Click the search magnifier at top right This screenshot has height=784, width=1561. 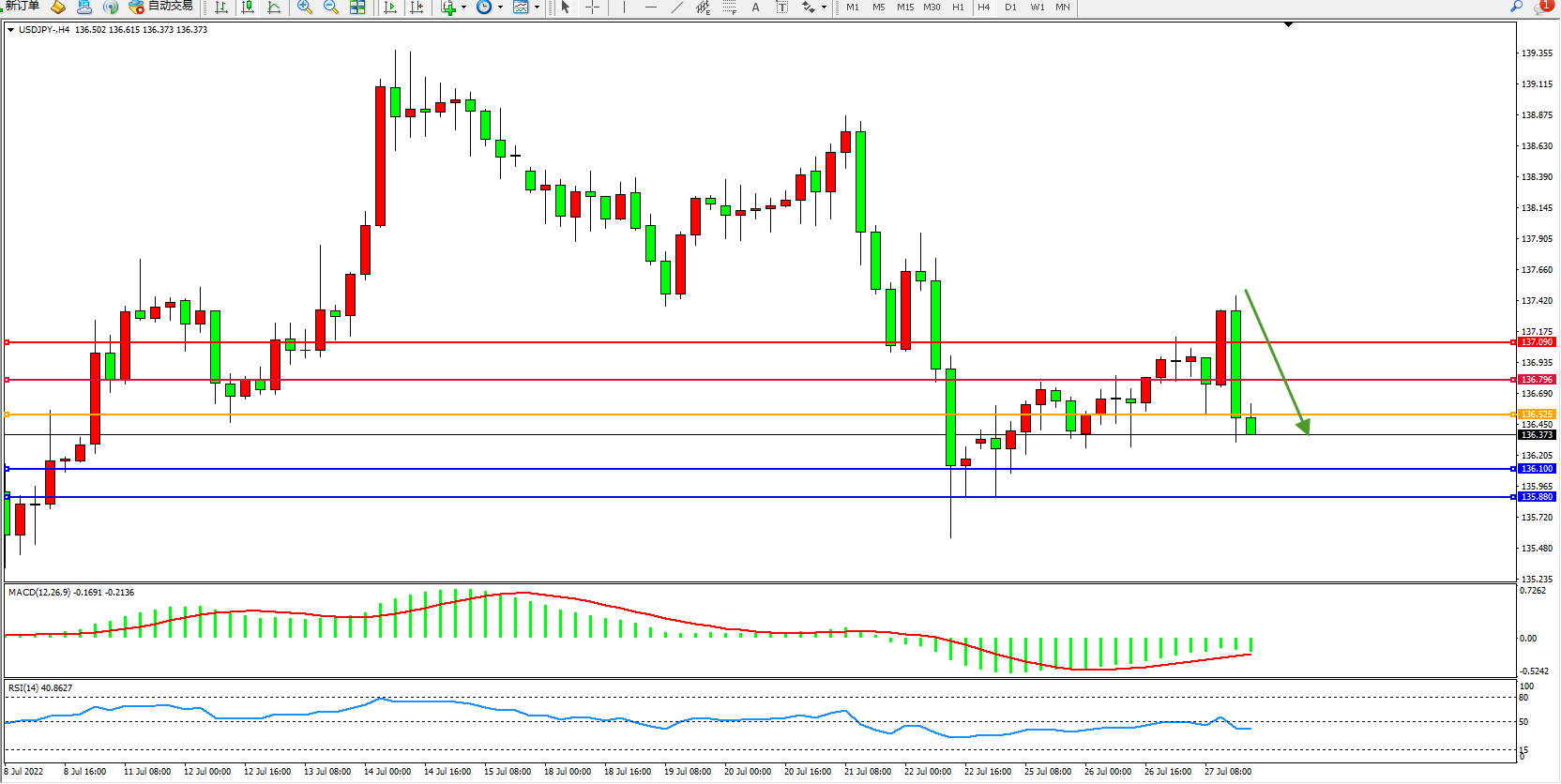click(x=1516, y=7)
